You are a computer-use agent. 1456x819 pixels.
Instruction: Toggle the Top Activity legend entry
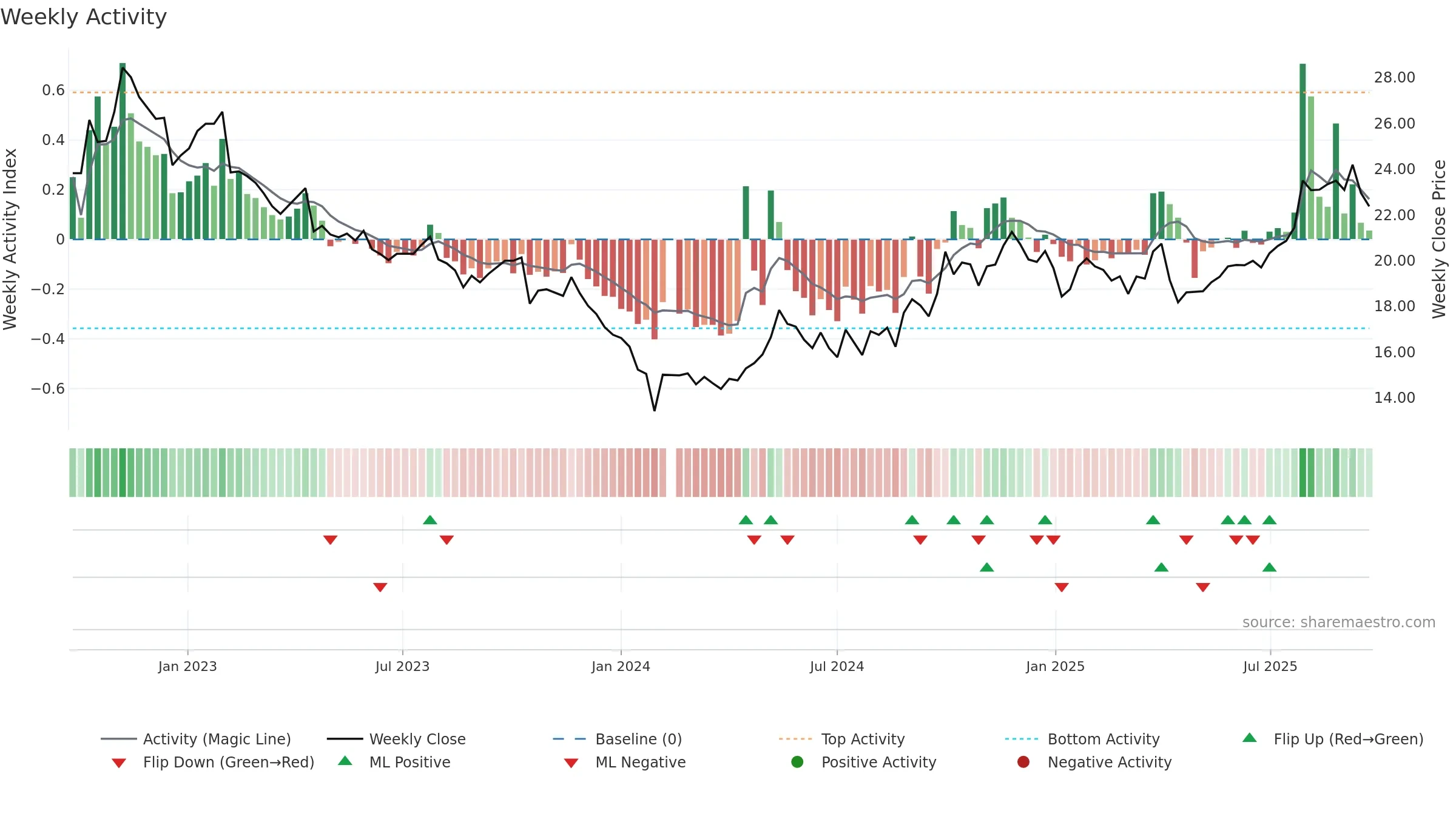click(841, 739)
